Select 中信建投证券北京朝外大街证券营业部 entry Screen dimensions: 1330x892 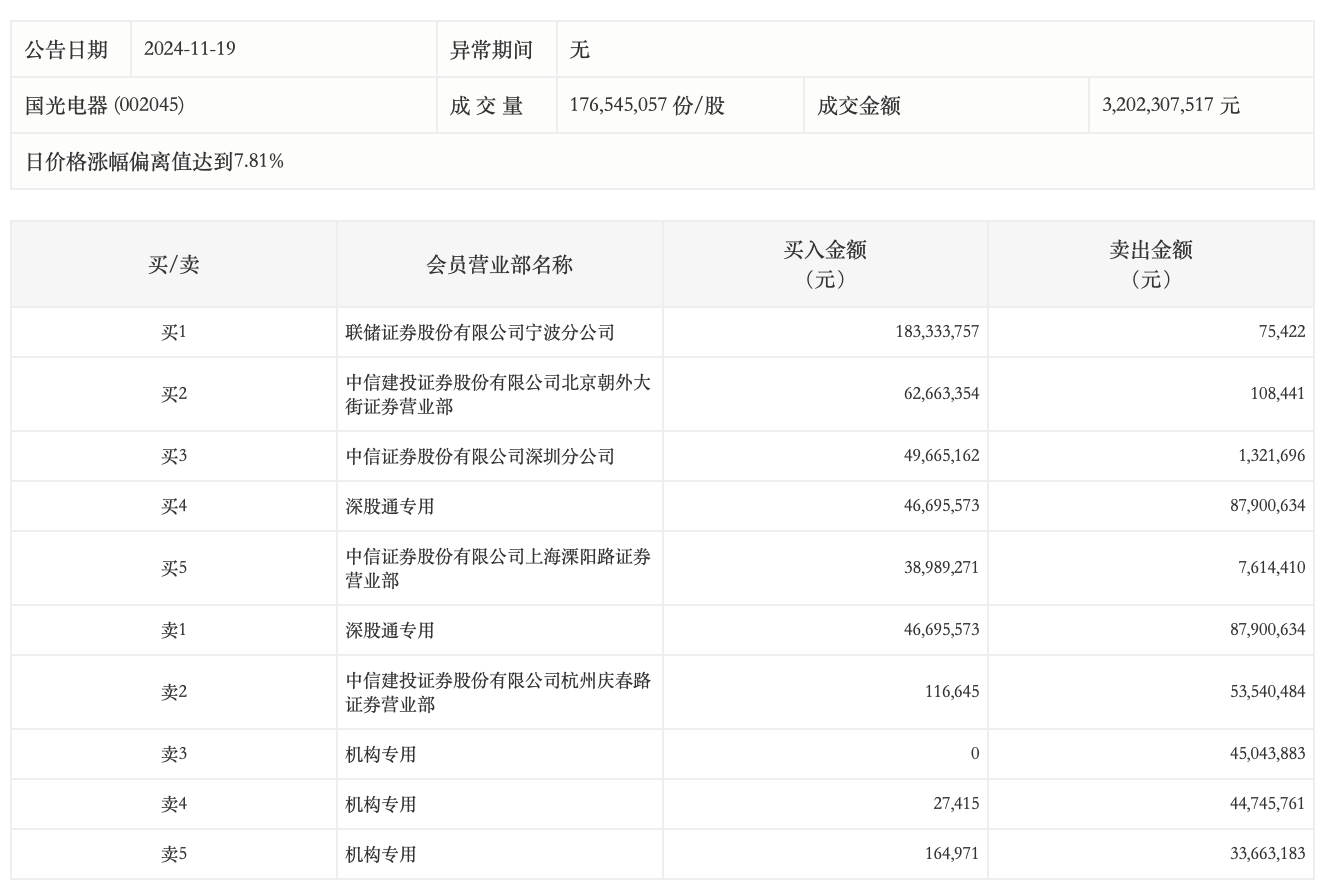tap(498, 395)
